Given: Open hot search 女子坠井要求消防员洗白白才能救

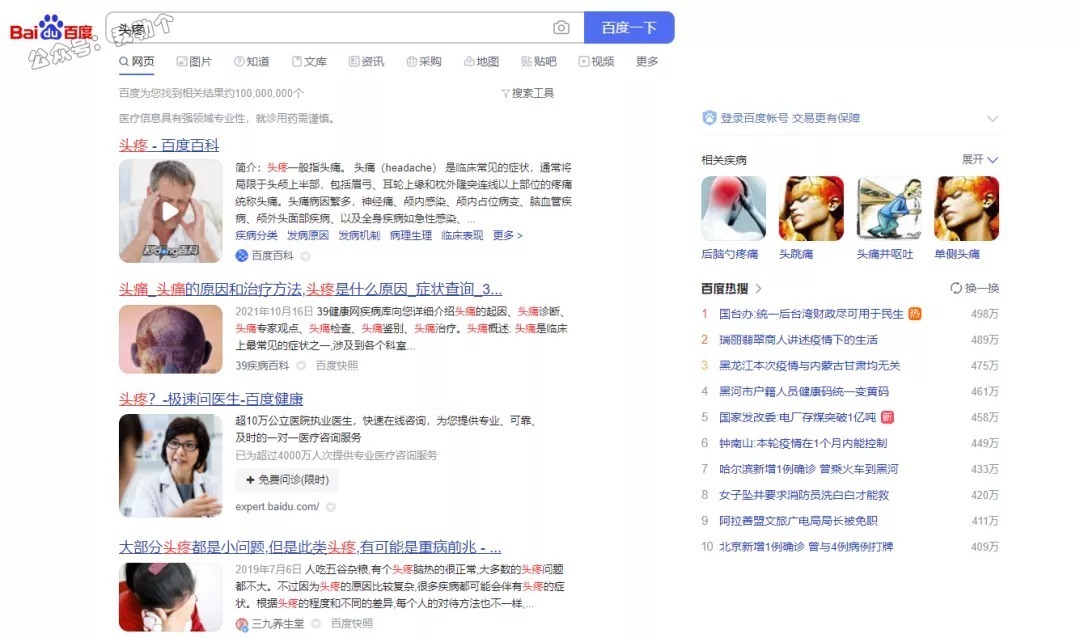Looking at the screenshot, I should [x=804, y=495].
